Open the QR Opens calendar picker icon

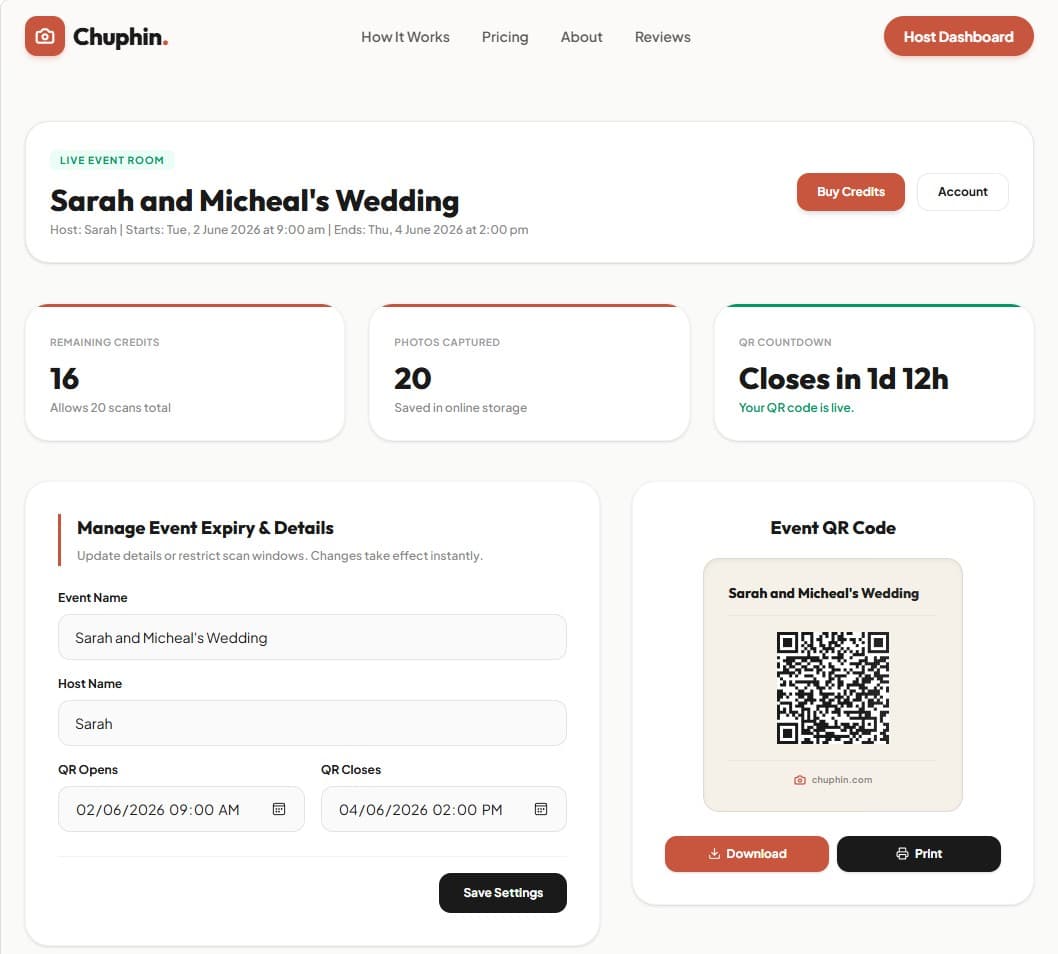point(279,809)
